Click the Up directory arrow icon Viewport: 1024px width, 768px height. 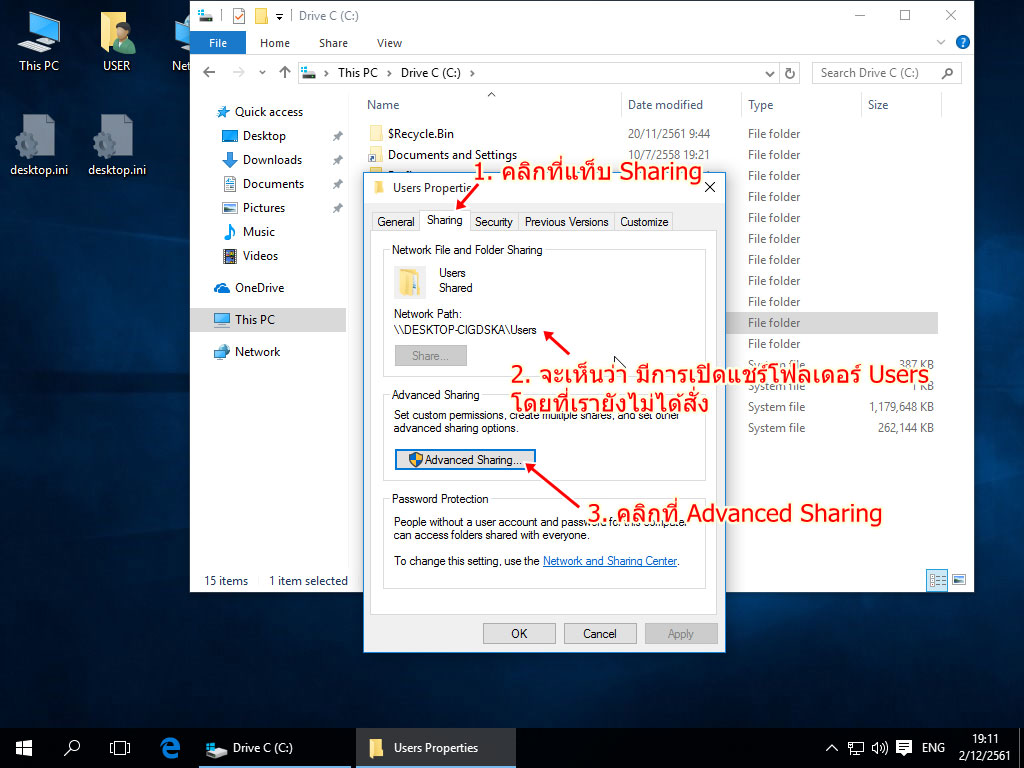(x=285, y=73)
